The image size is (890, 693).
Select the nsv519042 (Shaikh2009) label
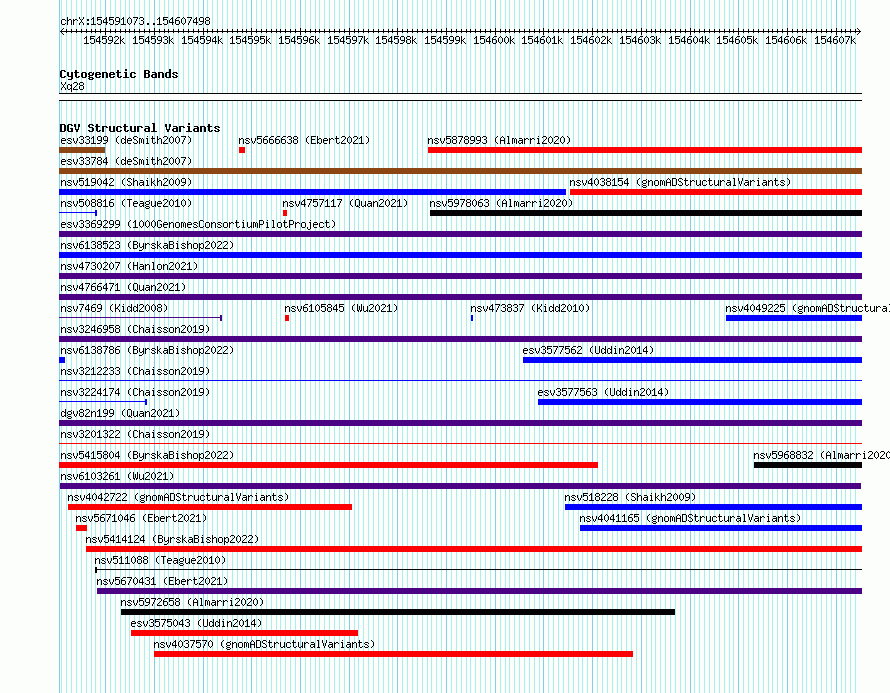click(126, 182)
